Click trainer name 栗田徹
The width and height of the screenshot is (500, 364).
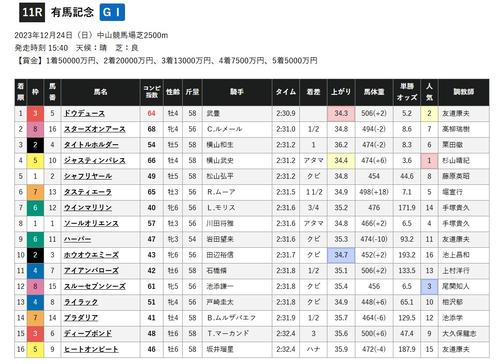(452, 145)
